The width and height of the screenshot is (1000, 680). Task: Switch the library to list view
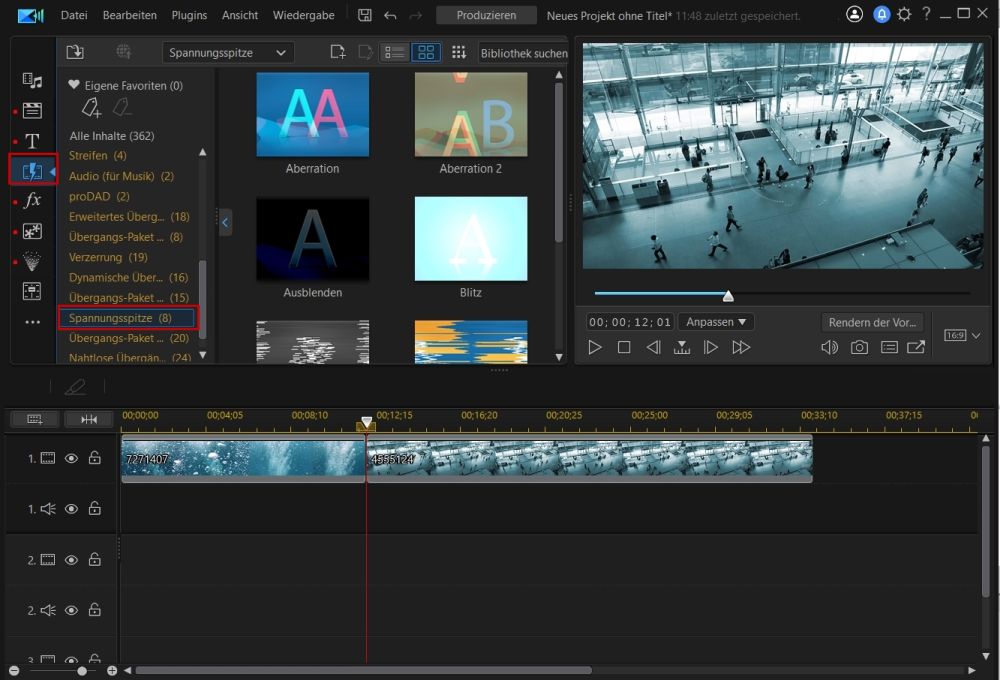394,52
